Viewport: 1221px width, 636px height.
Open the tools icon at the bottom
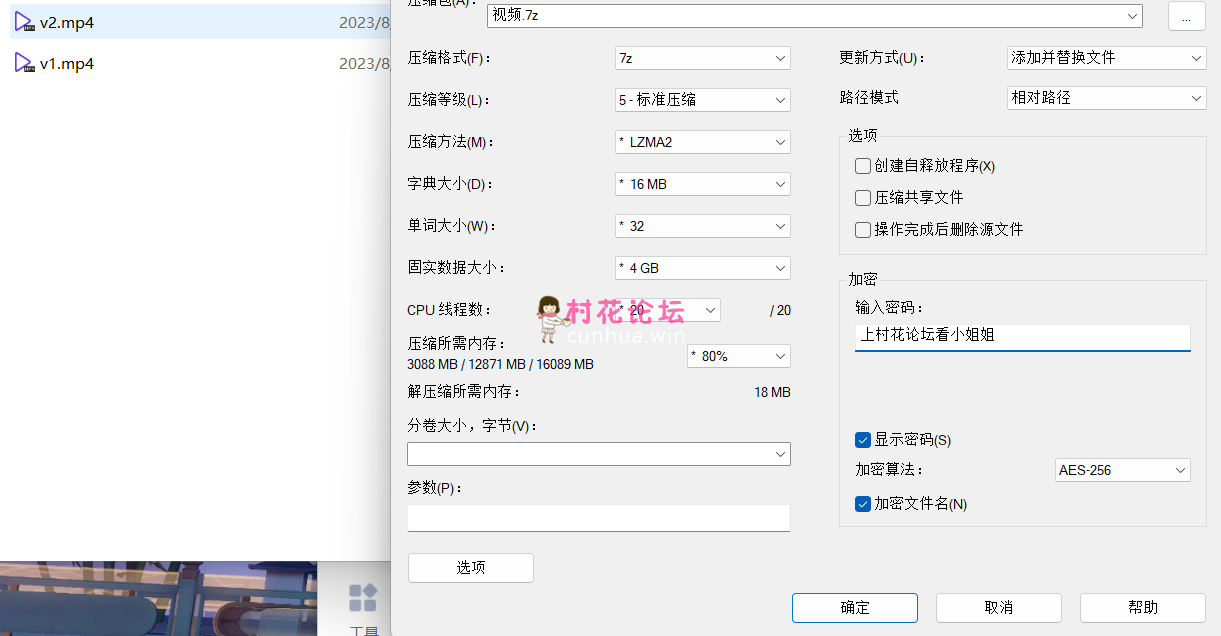coord(363,598)
